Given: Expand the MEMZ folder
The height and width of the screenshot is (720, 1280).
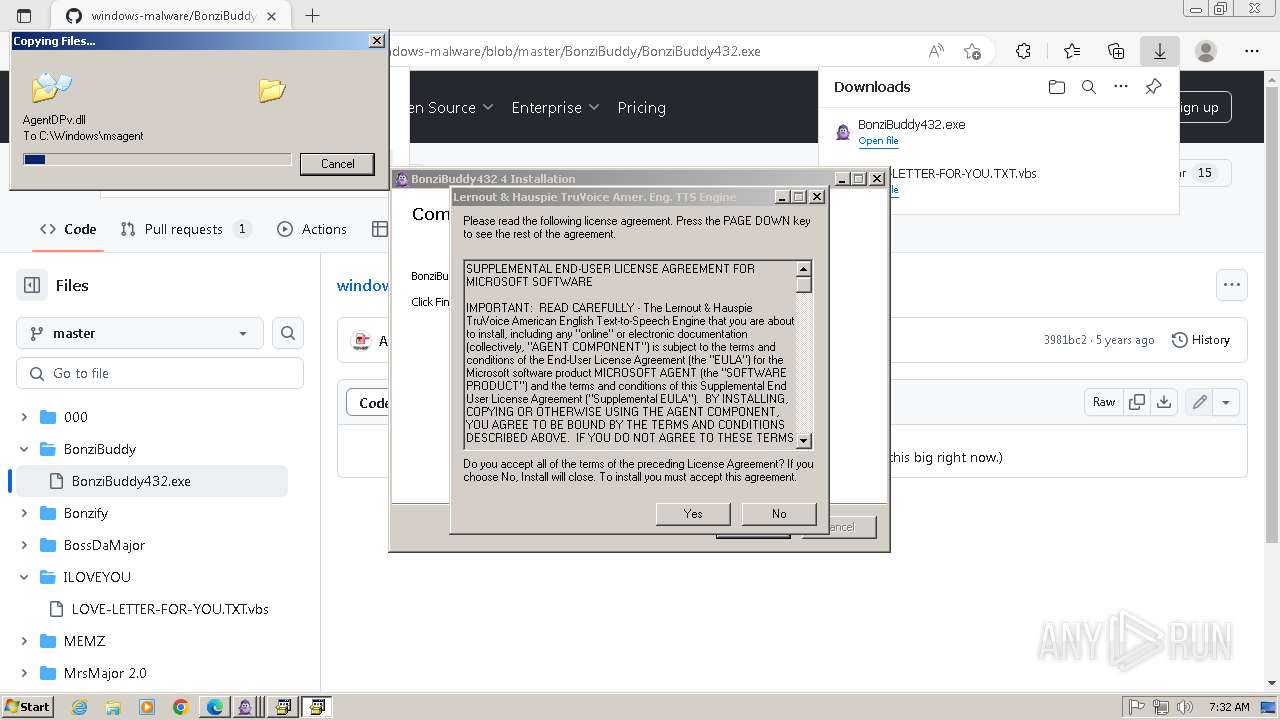Looking at the screenshot, I should (24, 641).
